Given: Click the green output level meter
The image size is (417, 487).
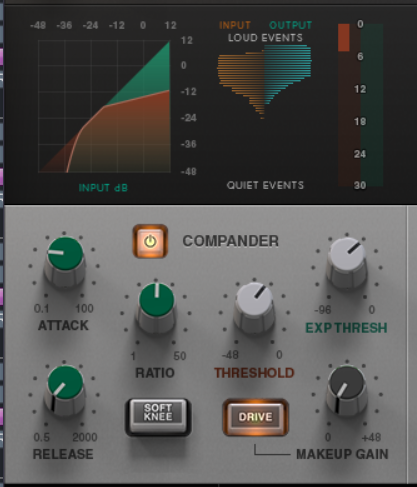Looking at the screenshot, I should (x=372, y=105).
